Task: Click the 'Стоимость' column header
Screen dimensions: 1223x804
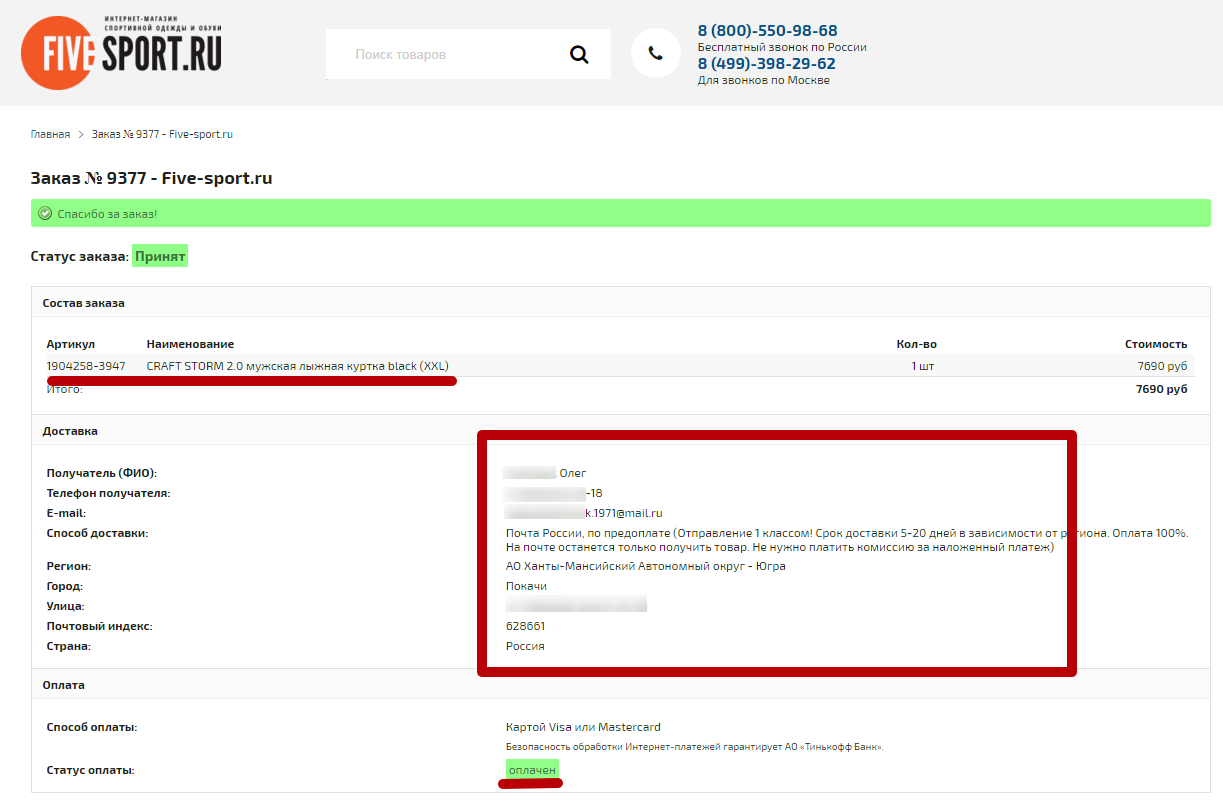Action: (x=1156, y=344)
